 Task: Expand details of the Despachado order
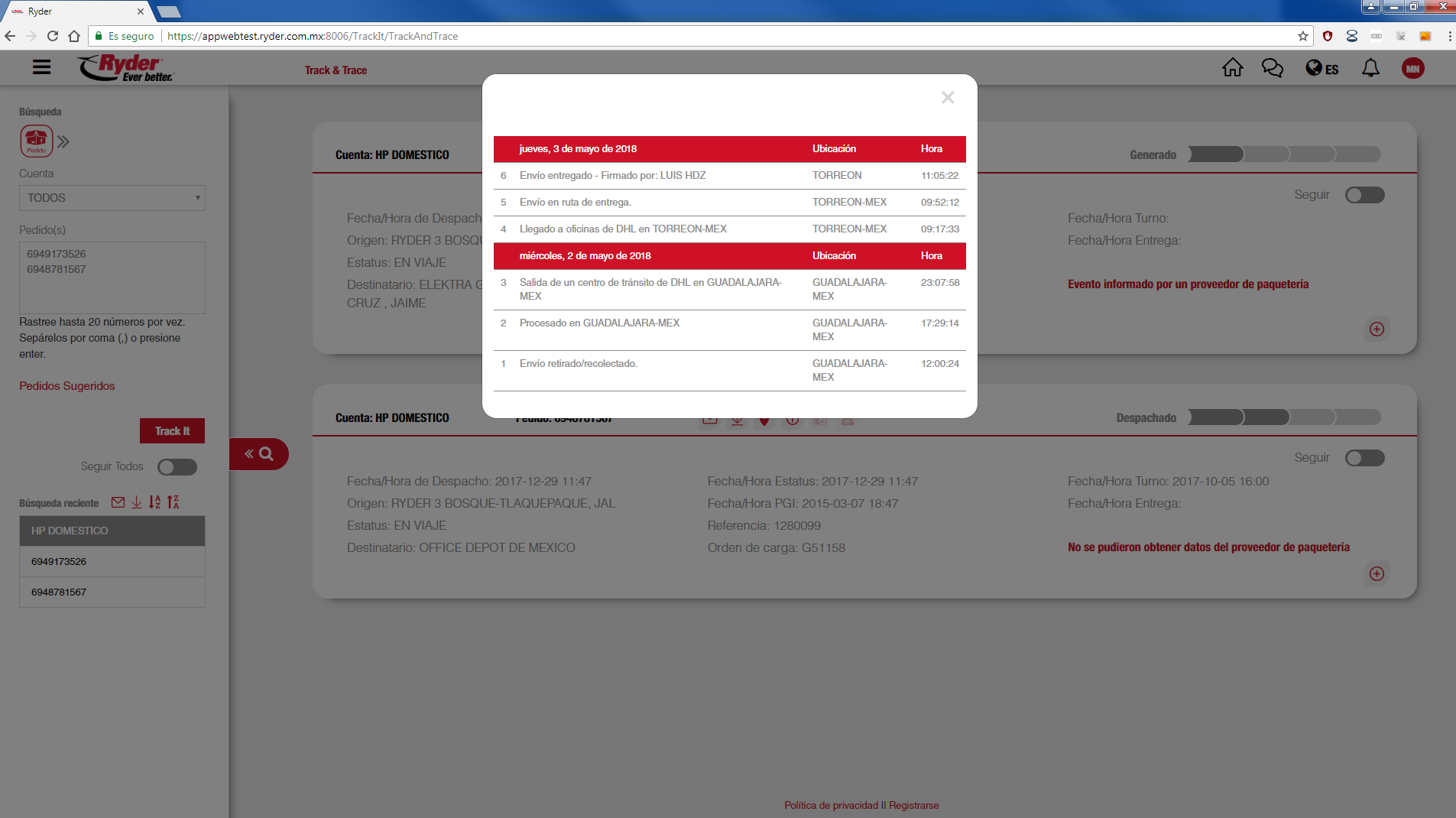tap(1377, 573)
